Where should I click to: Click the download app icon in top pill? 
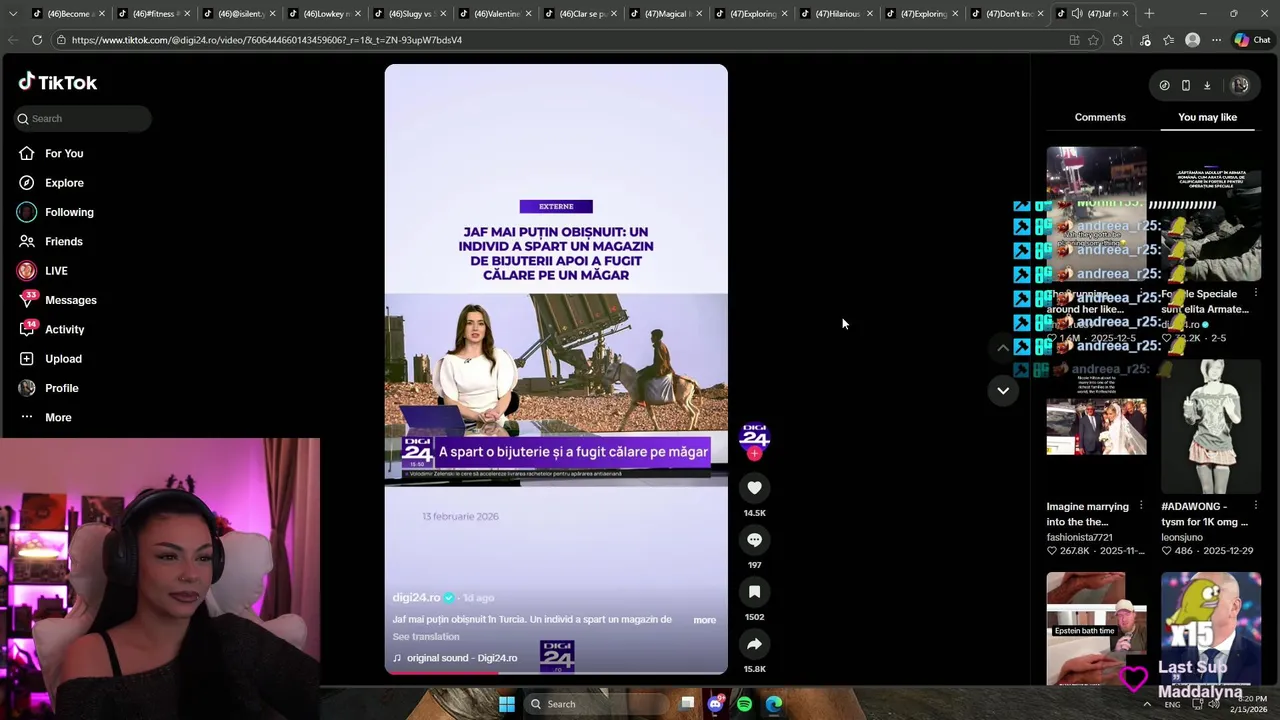[x=1207, y=86]
